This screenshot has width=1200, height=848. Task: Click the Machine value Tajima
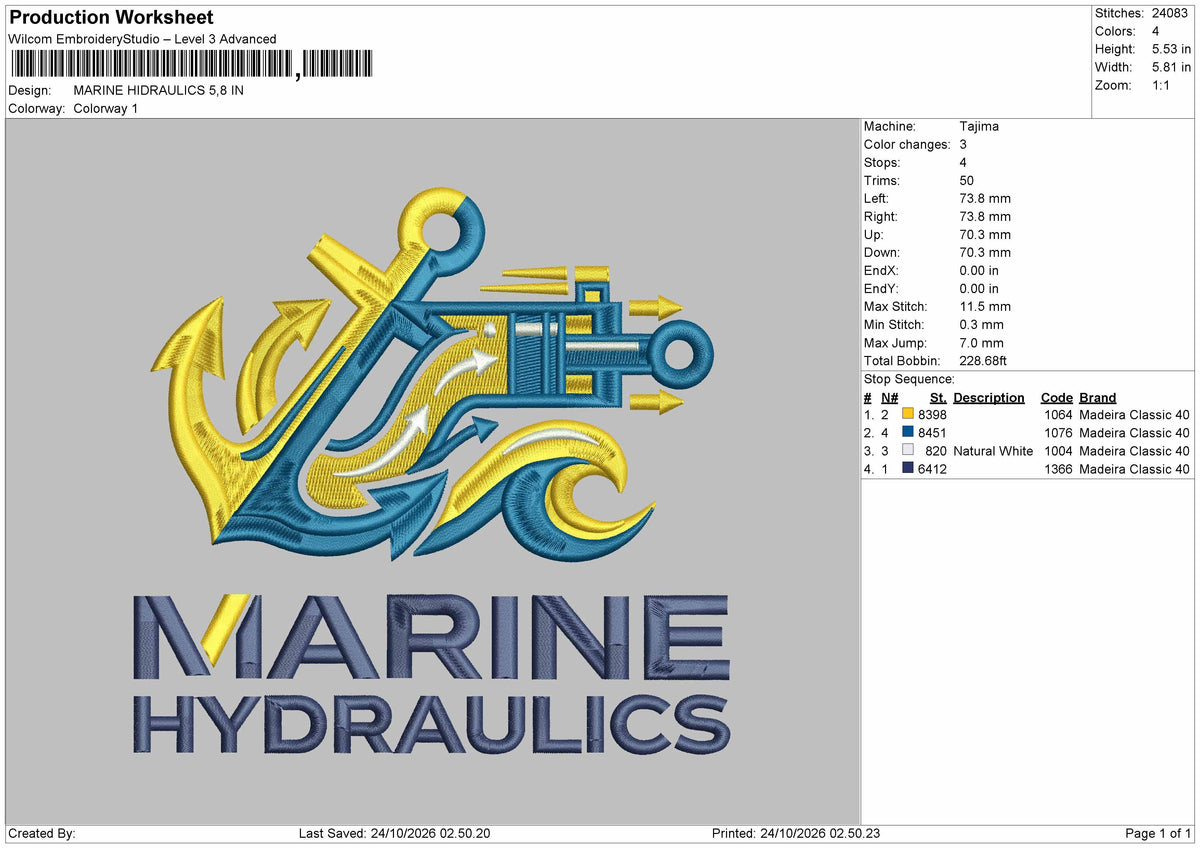(979, 126)
